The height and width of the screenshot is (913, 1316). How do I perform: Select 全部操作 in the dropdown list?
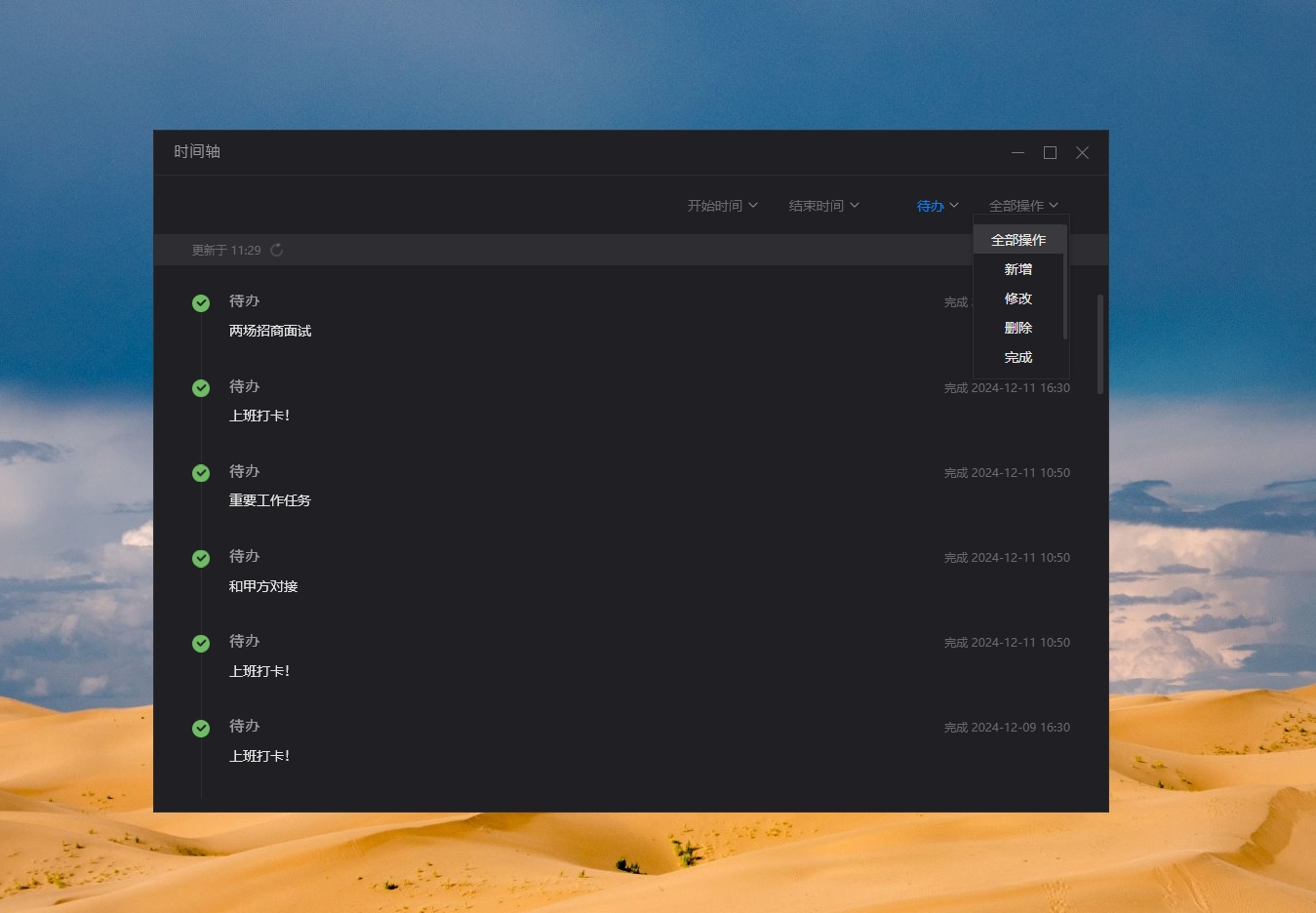(1018, 240)
